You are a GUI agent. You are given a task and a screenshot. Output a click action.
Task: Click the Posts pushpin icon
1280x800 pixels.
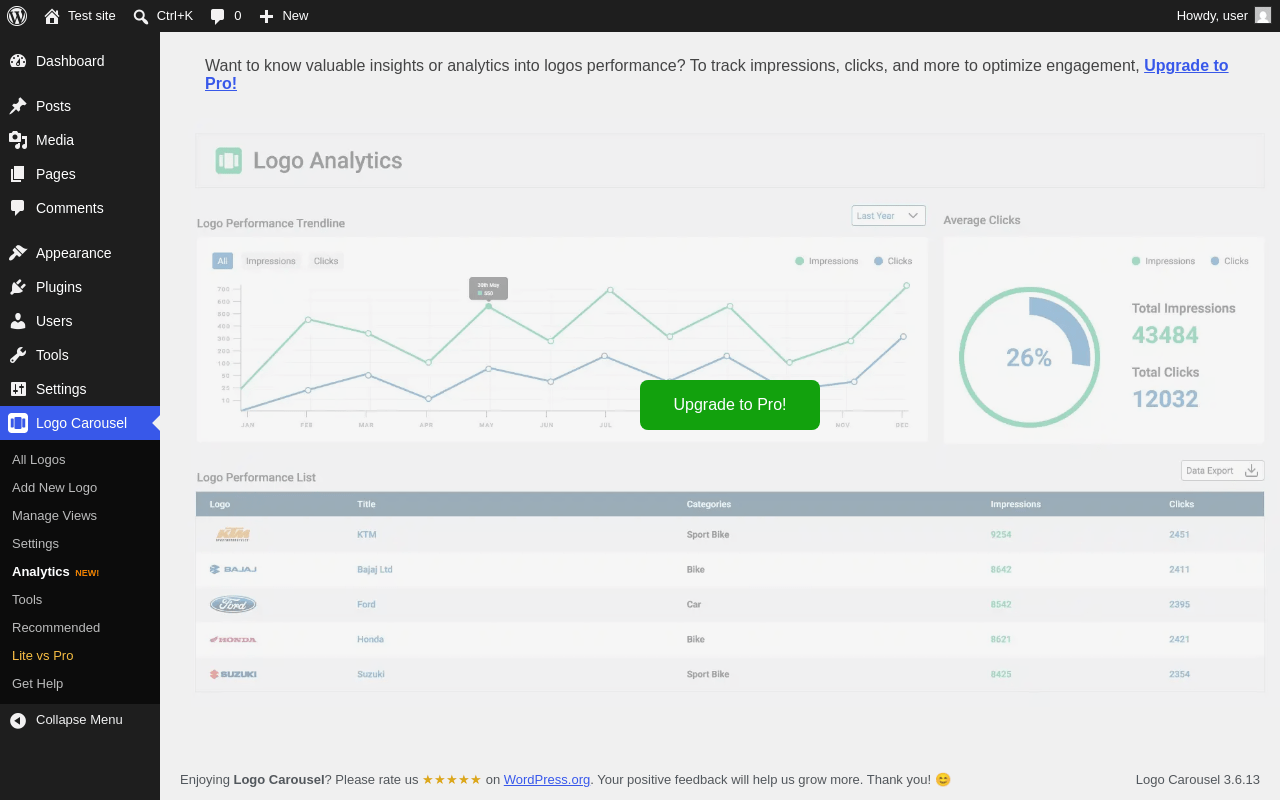coord(18,106)
